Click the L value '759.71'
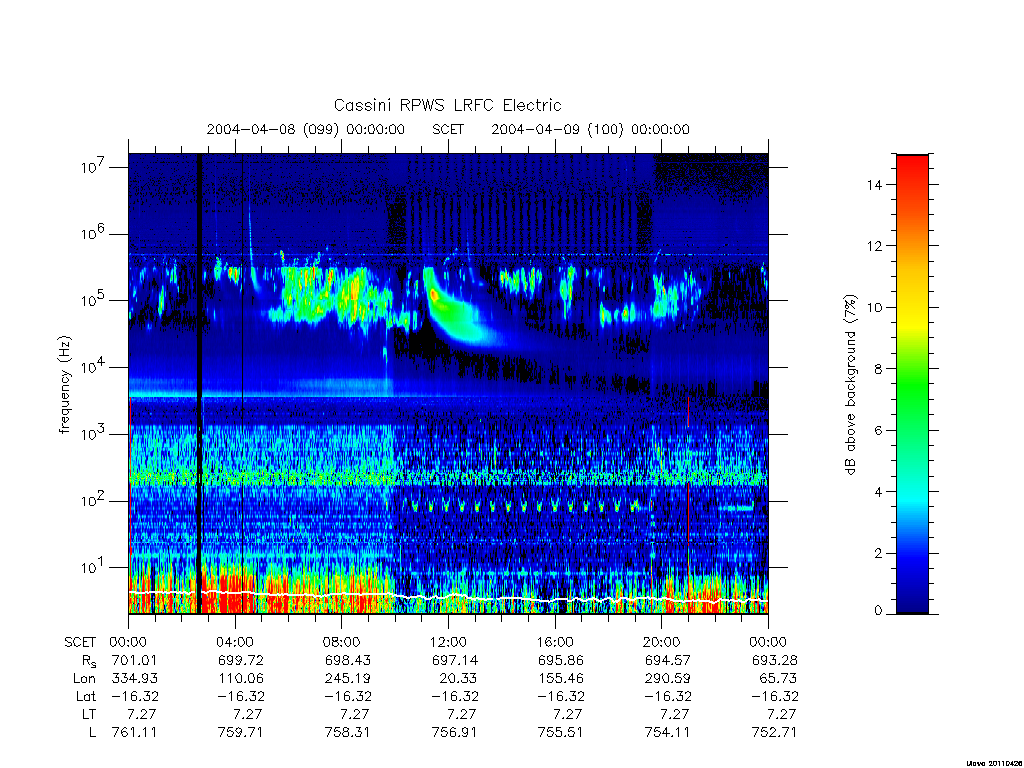This screenshot has height=768, width=1024. click(241, 733)
